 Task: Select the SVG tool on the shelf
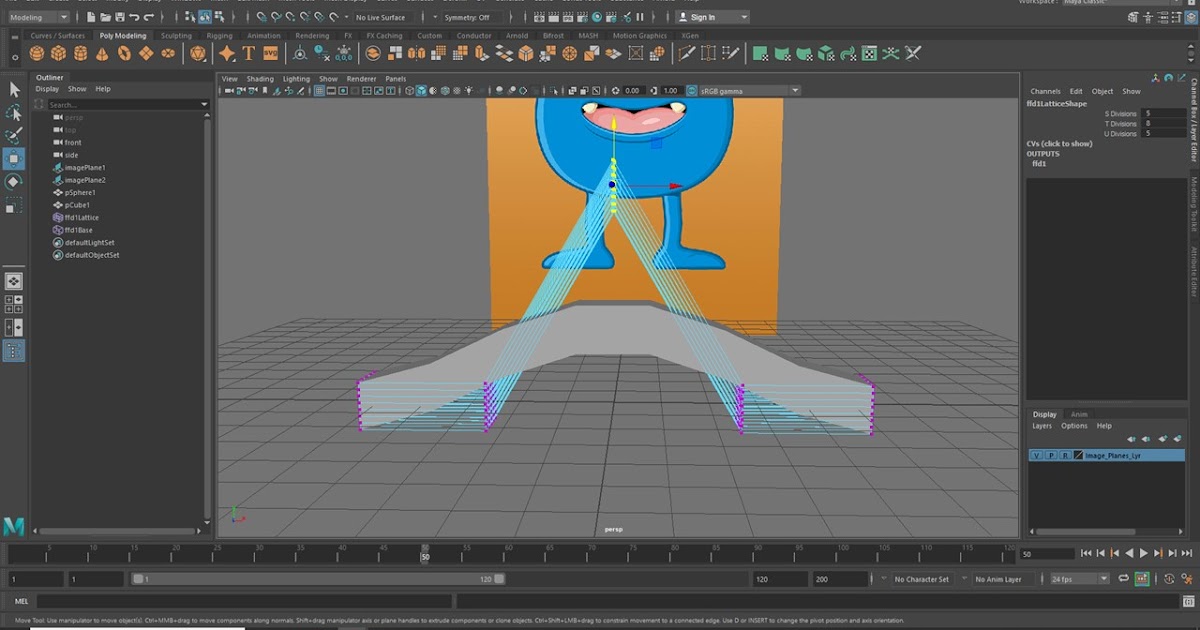click(270, 53)
